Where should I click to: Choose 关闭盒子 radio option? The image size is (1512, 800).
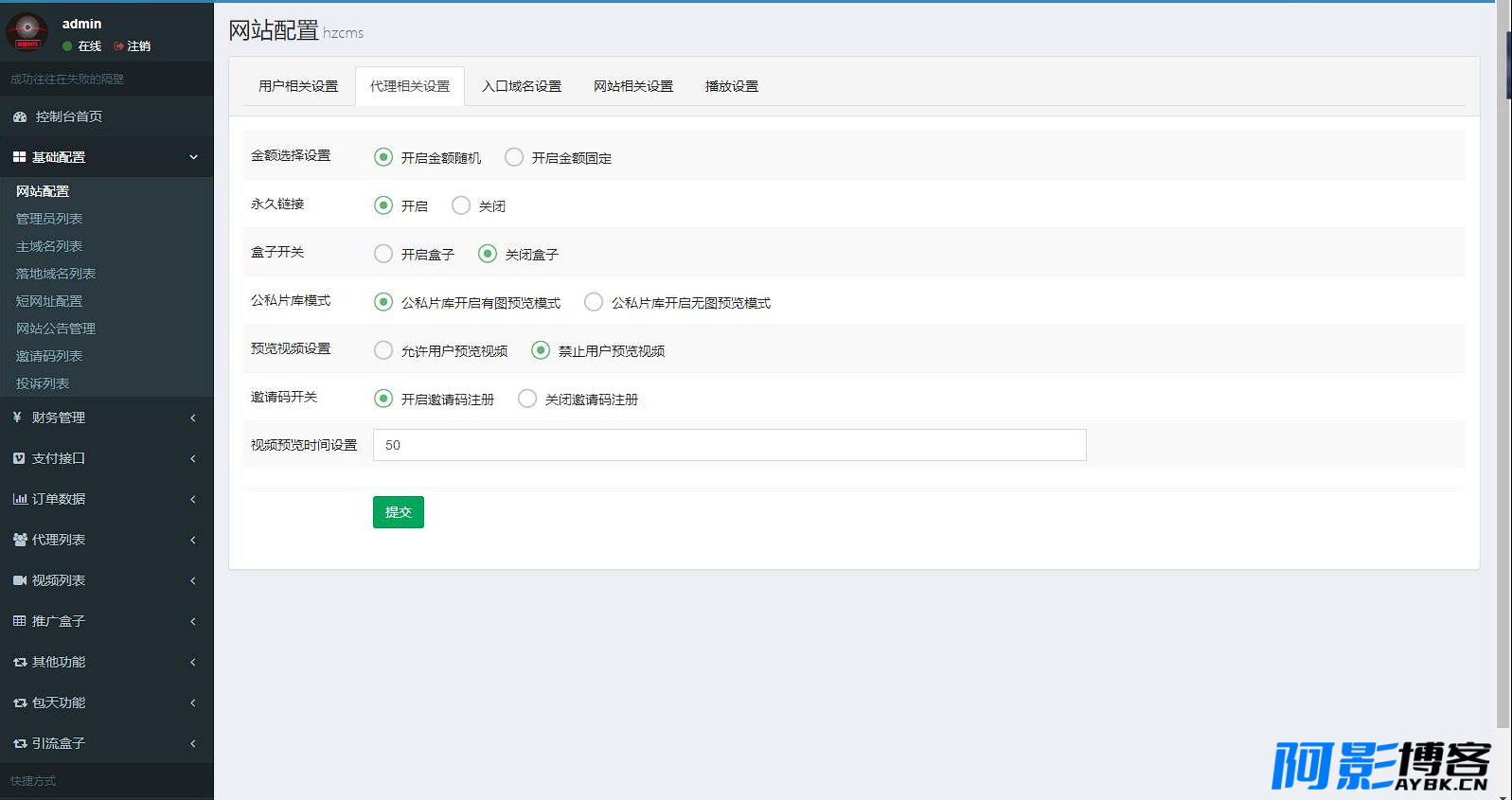coord(488,254)
